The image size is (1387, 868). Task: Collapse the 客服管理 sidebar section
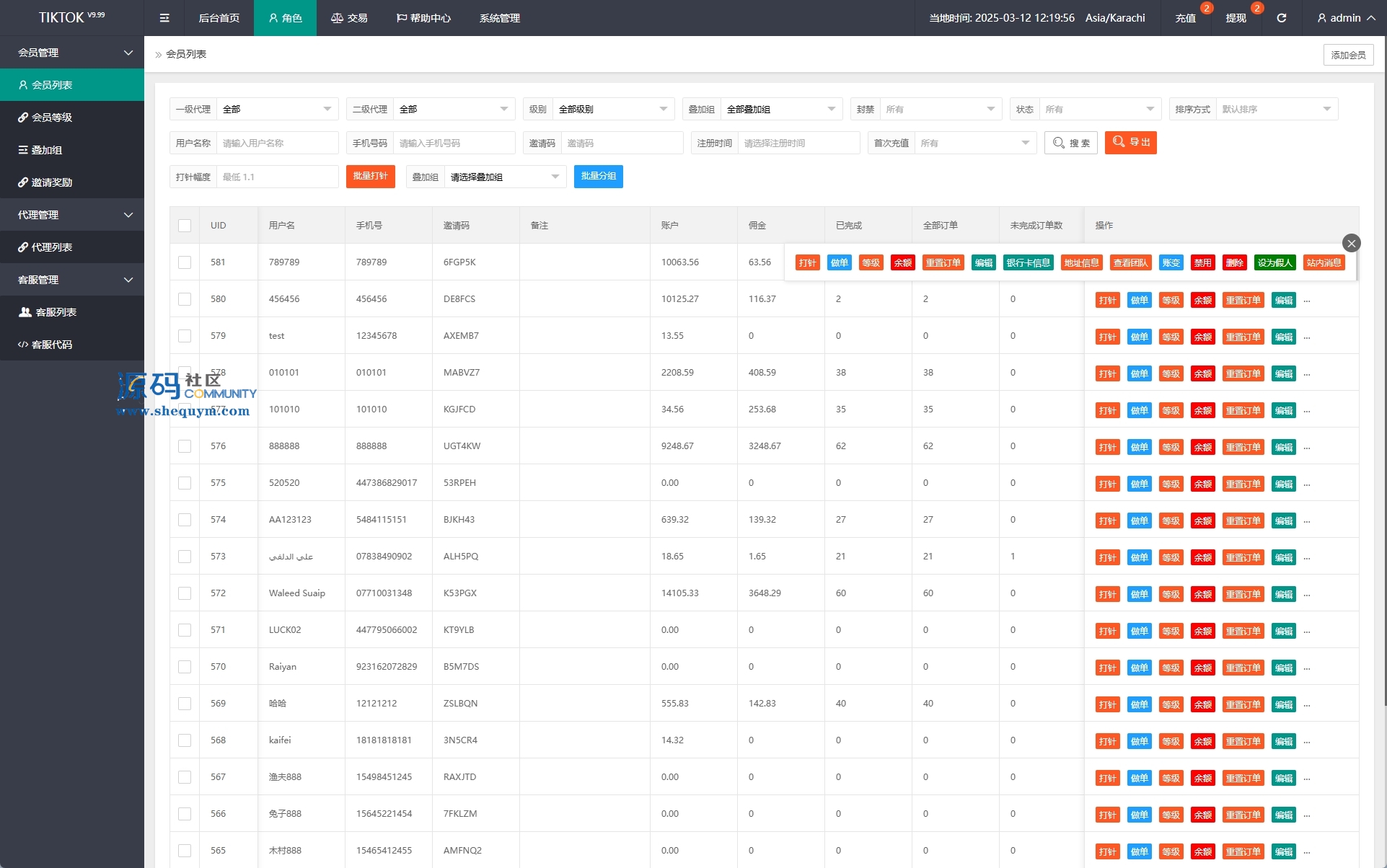[x=72, y=280]
